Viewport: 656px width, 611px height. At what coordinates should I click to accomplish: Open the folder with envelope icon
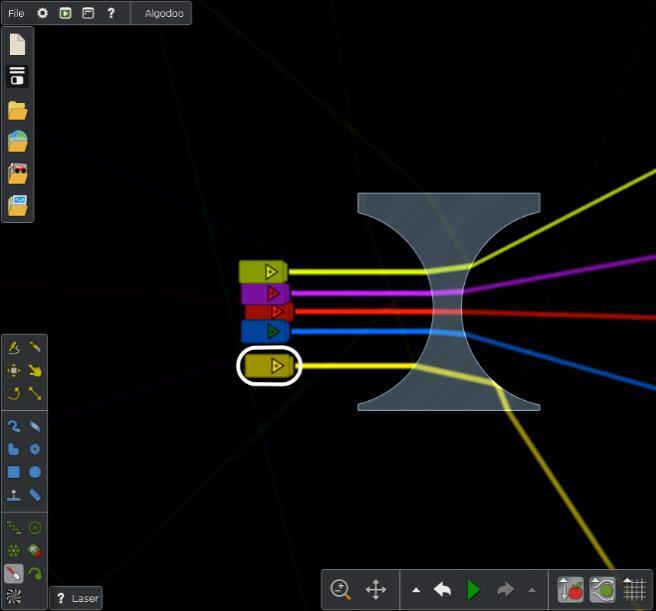[18, 205]
